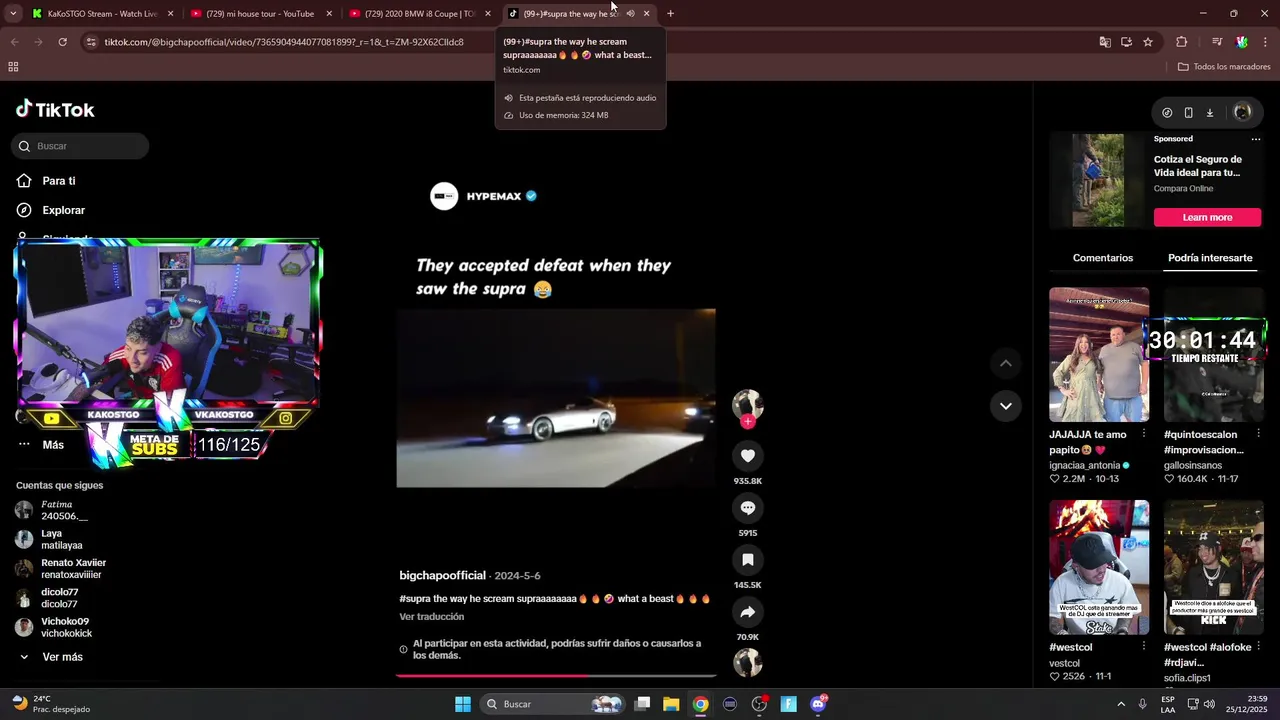Screen dimensions: 1280x720
Task: Mute the TikTok tab audio icon
Action: tap(630, 14)
